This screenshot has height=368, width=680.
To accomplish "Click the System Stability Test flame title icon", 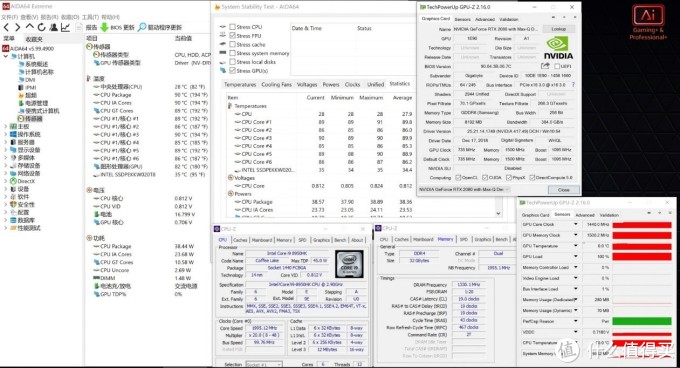I will (x=217, y=7).
